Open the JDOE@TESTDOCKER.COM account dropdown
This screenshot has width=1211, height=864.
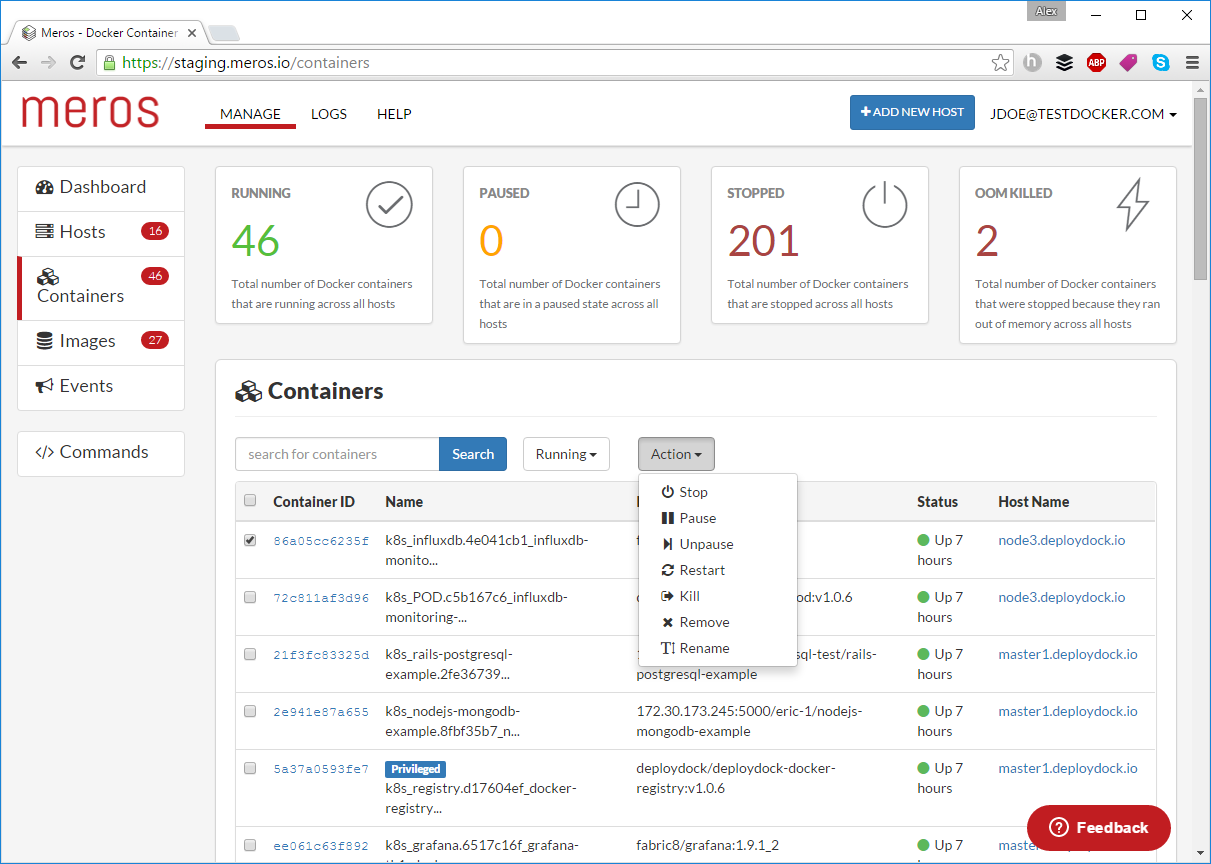point(1082,114)
